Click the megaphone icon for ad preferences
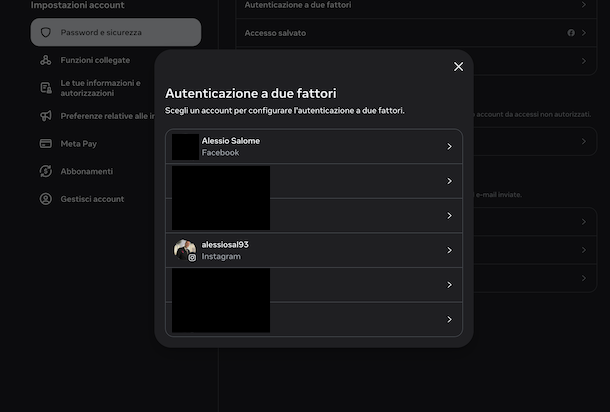 point(46,116)
